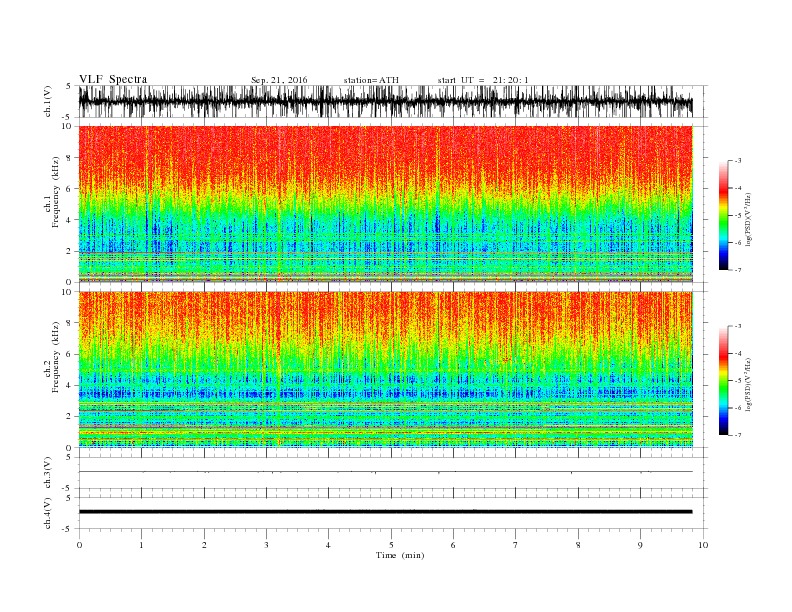Click the 'Time (min)' axis label
Image resolution: width=792 pixels, height=612 pixels.
pyautogui.click(x=400, y=555)
